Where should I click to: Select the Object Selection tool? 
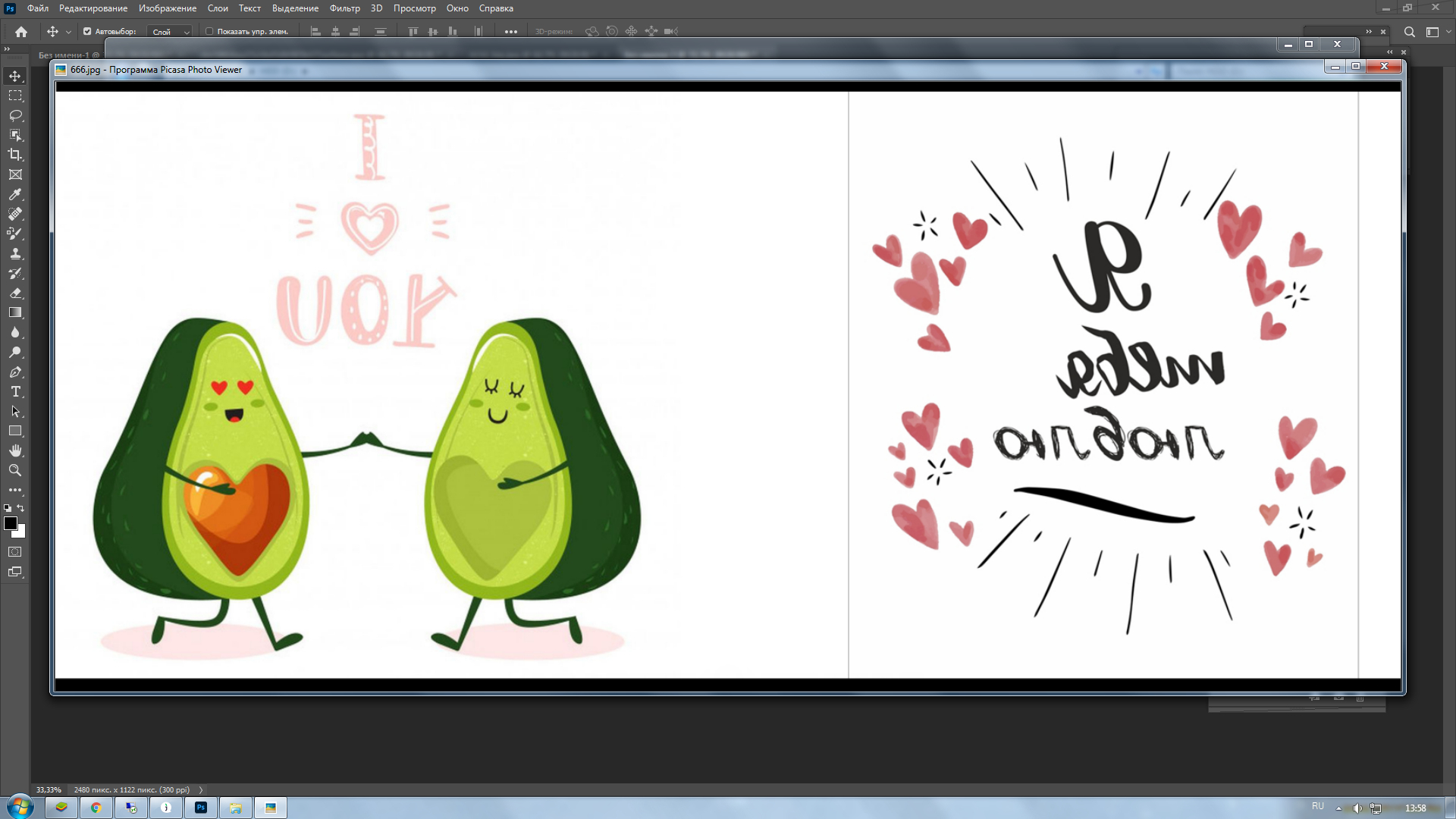tap(15, 135)
